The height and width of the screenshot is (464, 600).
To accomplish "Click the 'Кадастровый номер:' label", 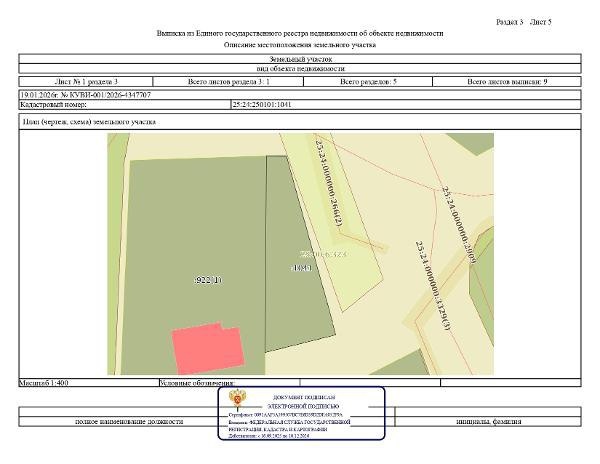I will [53, 104].
